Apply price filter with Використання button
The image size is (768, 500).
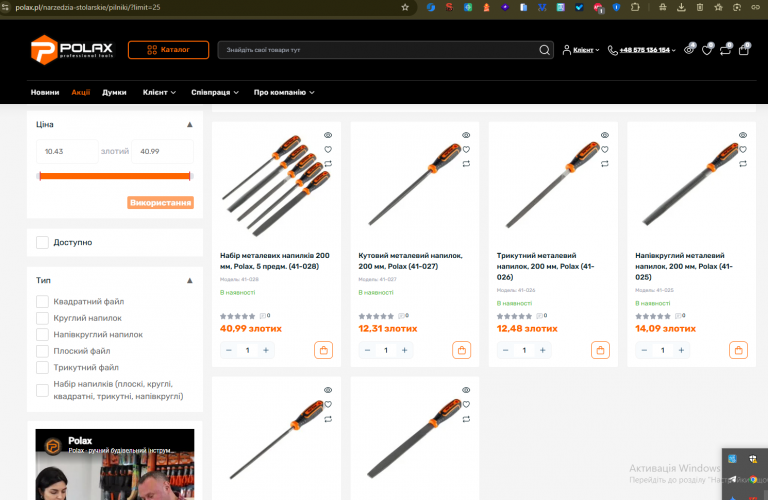tap(161, 203)
